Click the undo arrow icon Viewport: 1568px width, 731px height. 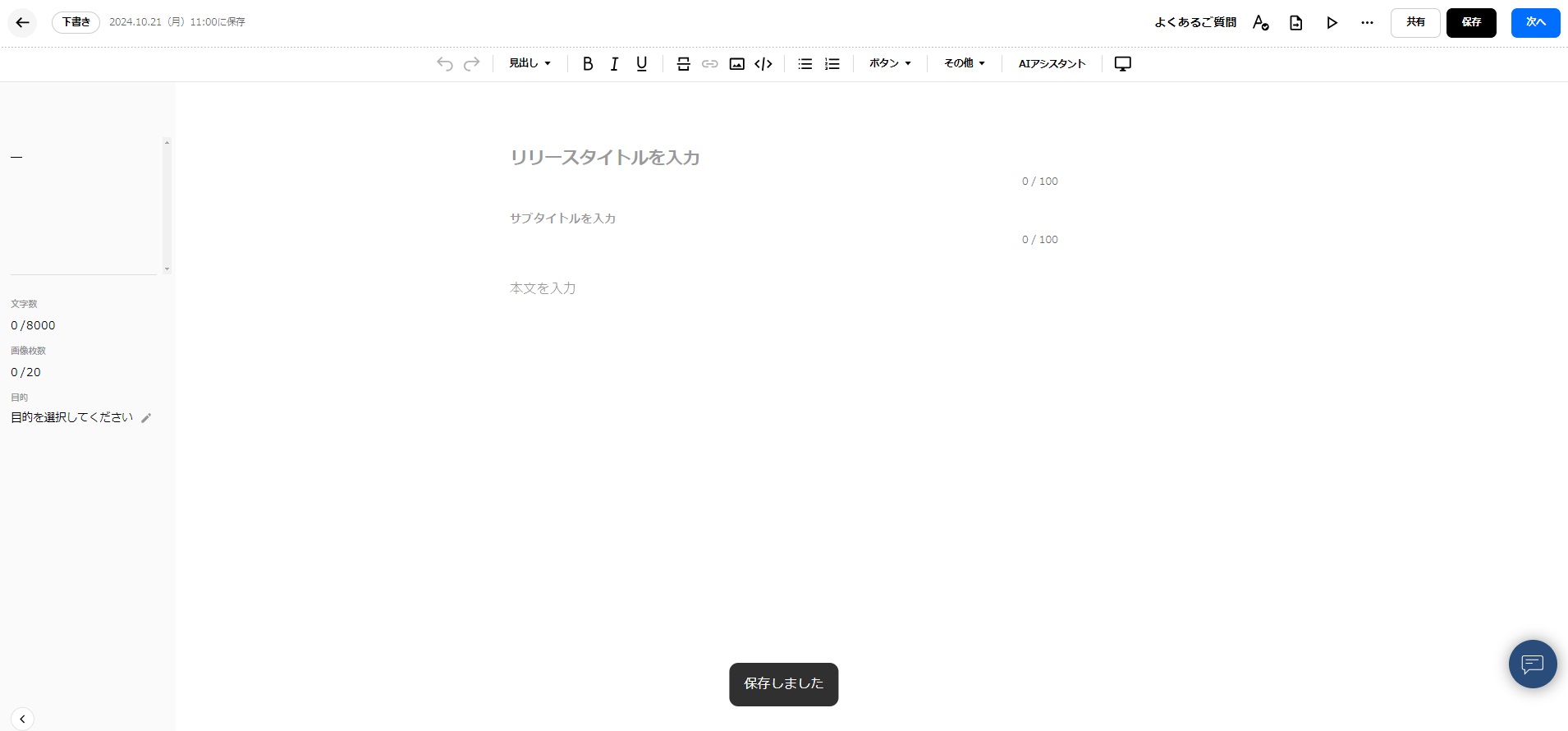[x=445, y=64]
